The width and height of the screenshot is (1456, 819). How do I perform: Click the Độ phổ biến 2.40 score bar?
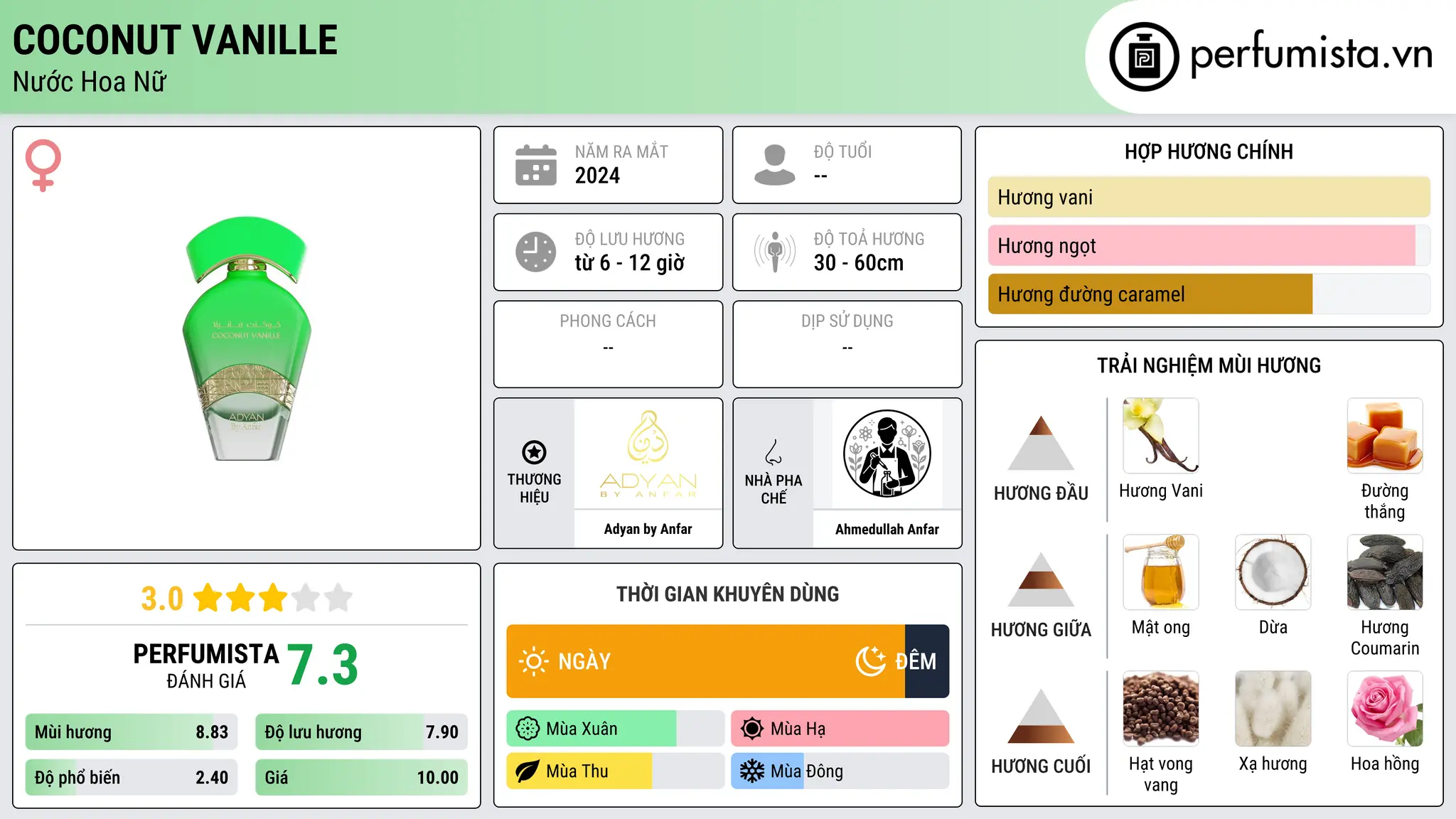(x=132, y=777)
